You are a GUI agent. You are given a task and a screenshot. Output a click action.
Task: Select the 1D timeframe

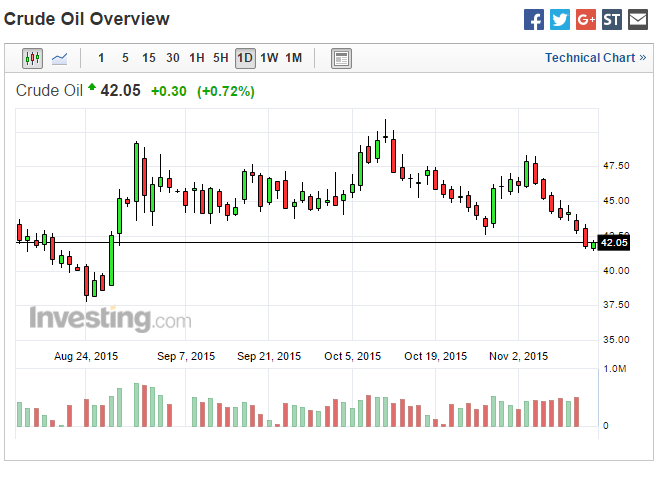[245, 58]
